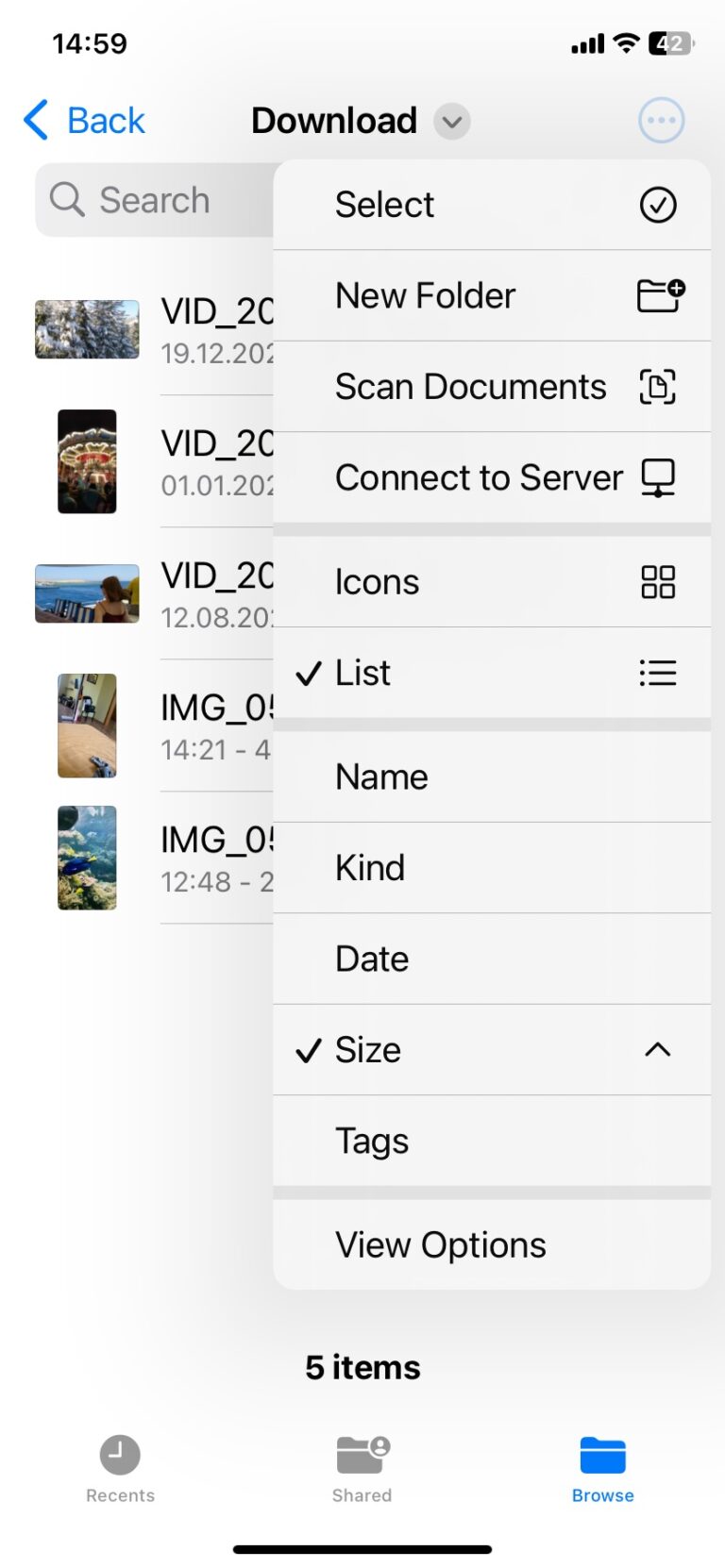
Task: Enable sorting by Date
Action: tap(371, 959)
